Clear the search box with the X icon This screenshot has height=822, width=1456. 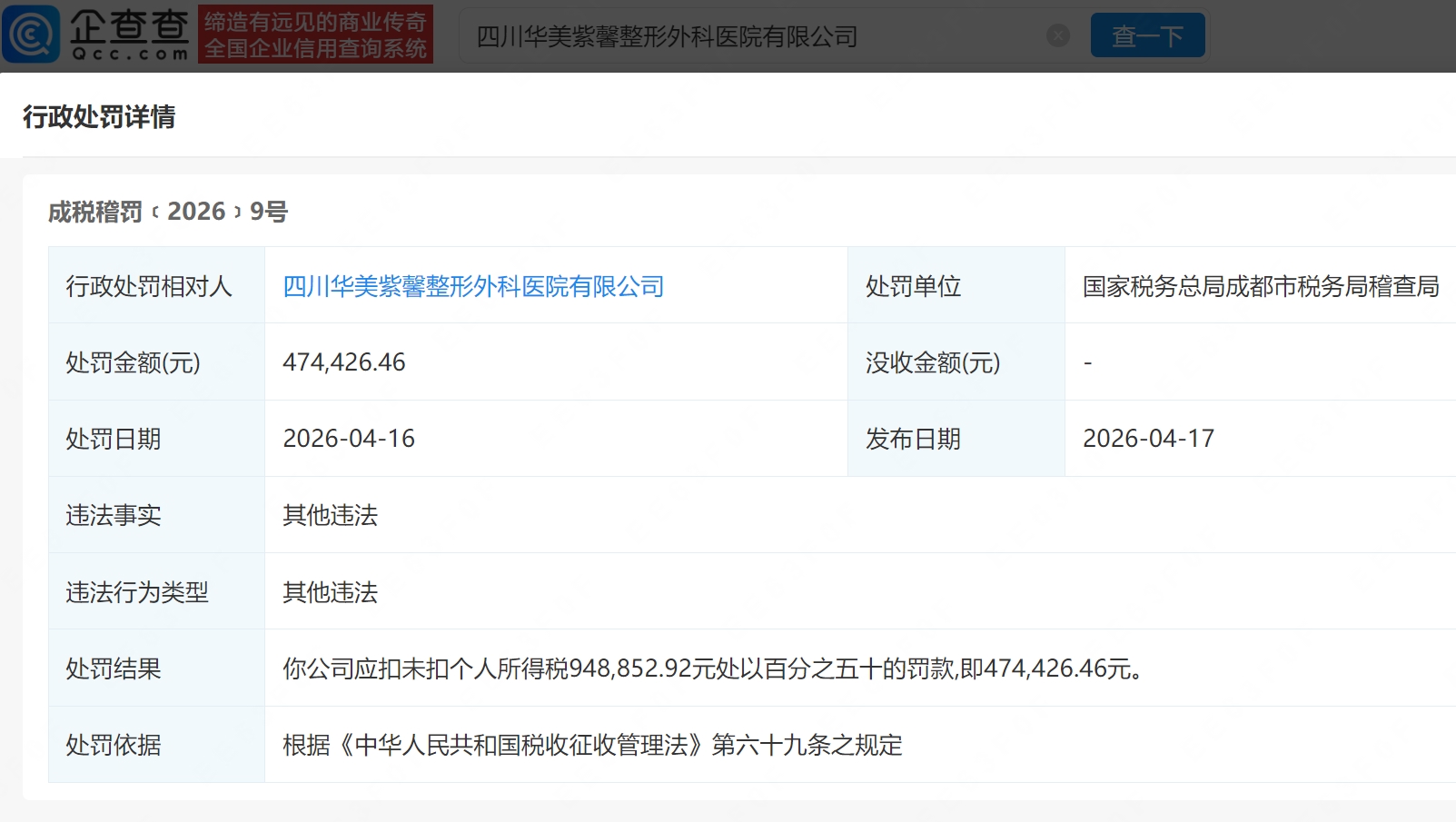[1058, 35]
